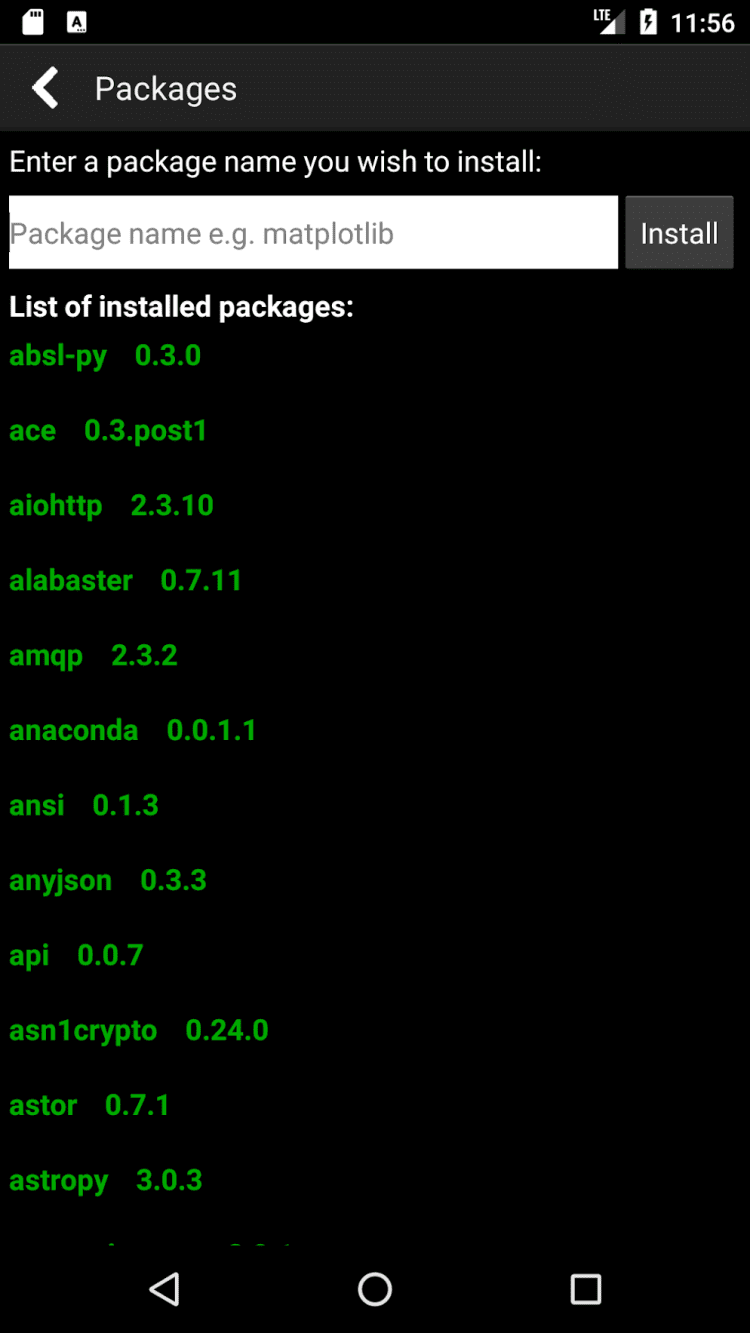Select the absl-py 0.3.0 package entry
This screenshot has width=750, height=1333.
tap(105, 355)
